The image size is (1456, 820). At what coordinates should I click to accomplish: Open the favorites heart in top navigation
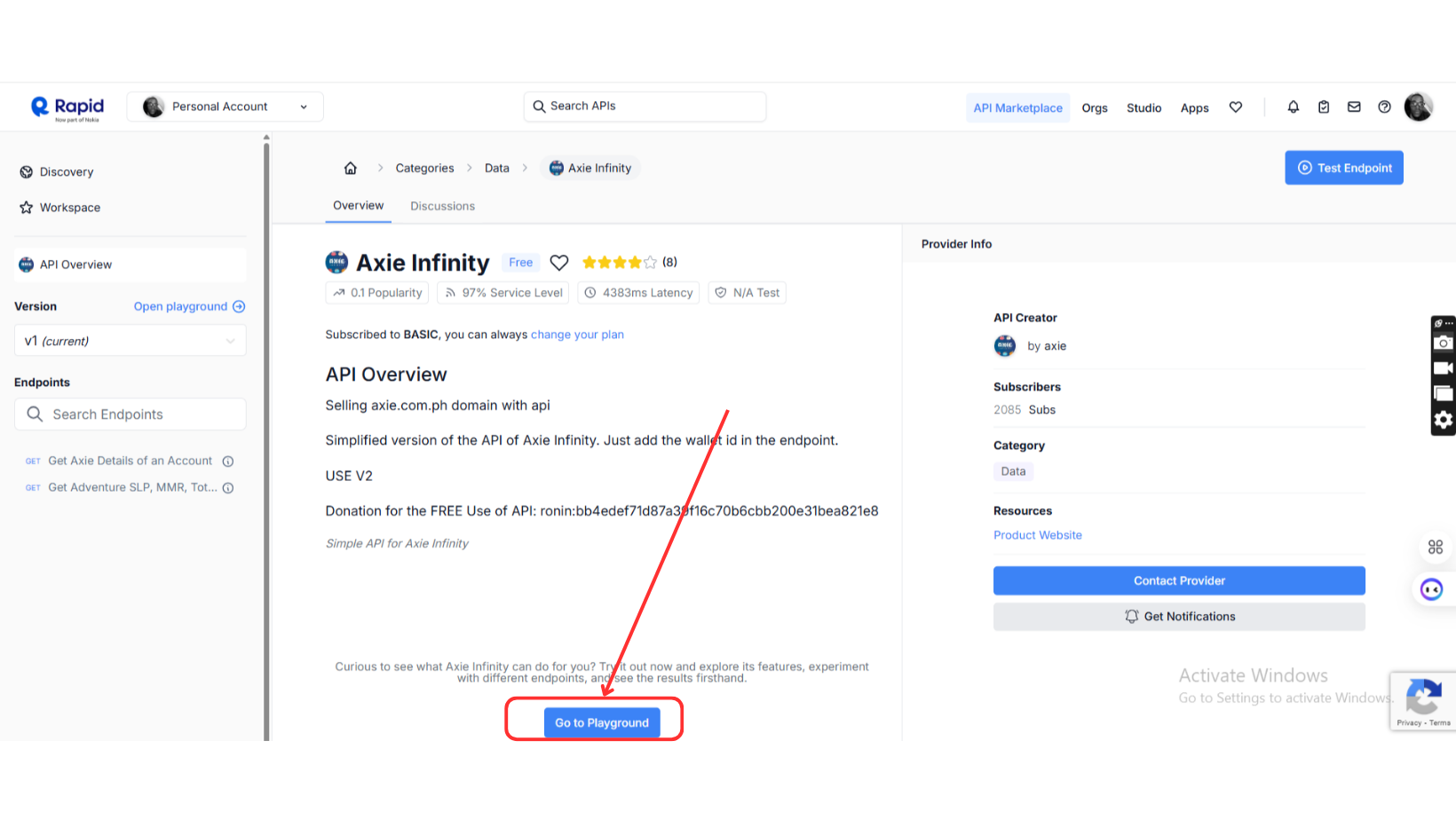pos(1236,107)
